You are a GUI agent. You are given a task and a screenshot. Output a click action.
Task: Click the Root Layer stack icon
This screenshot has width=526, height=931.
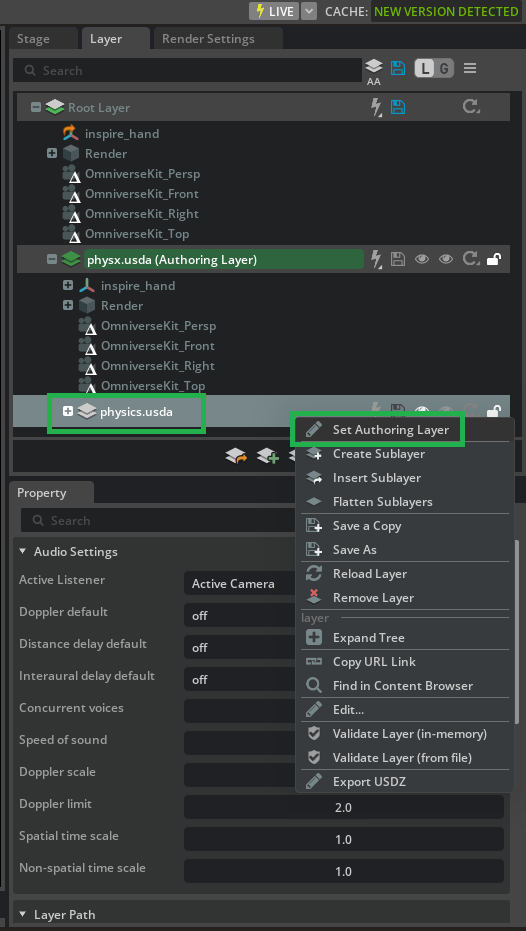[x=55, y=107]
